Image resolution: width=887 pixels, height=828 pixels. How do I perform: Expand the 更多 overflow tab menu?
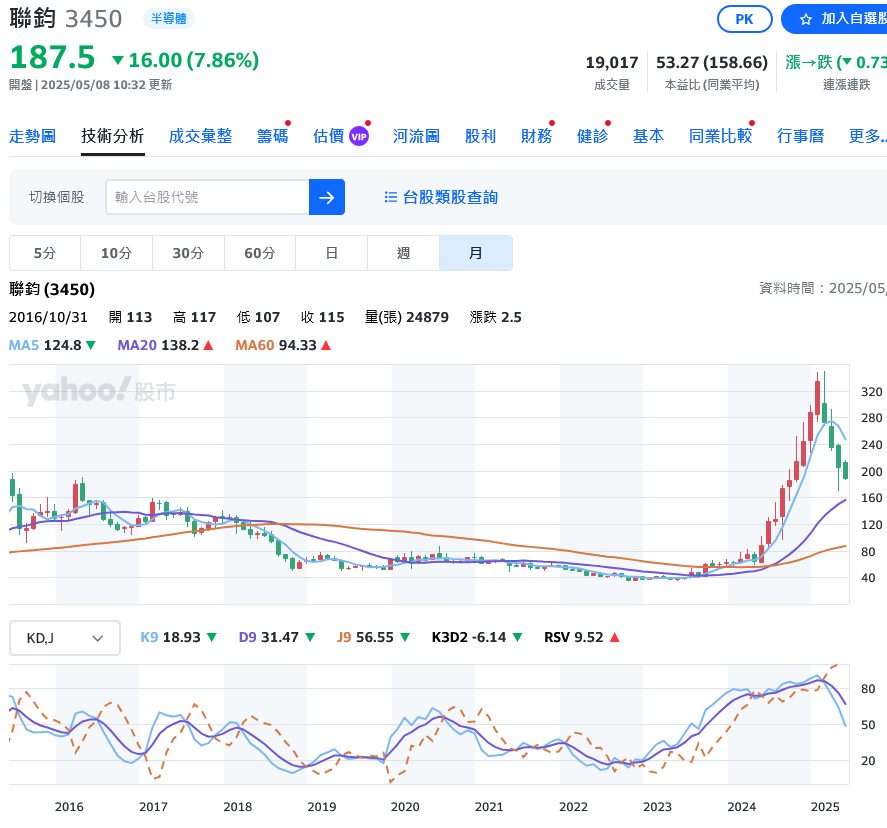point(866,136)
